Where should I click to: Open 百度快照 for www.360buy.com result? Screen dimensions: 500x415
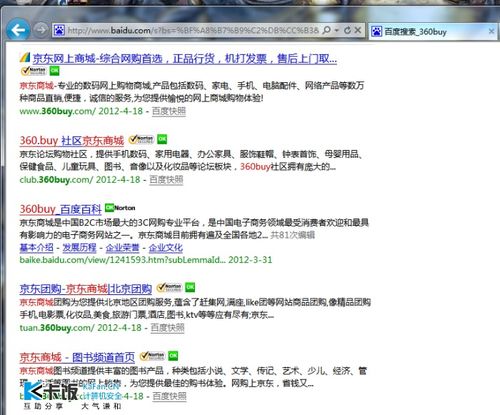pyautogui.click(x=169, y=111)
